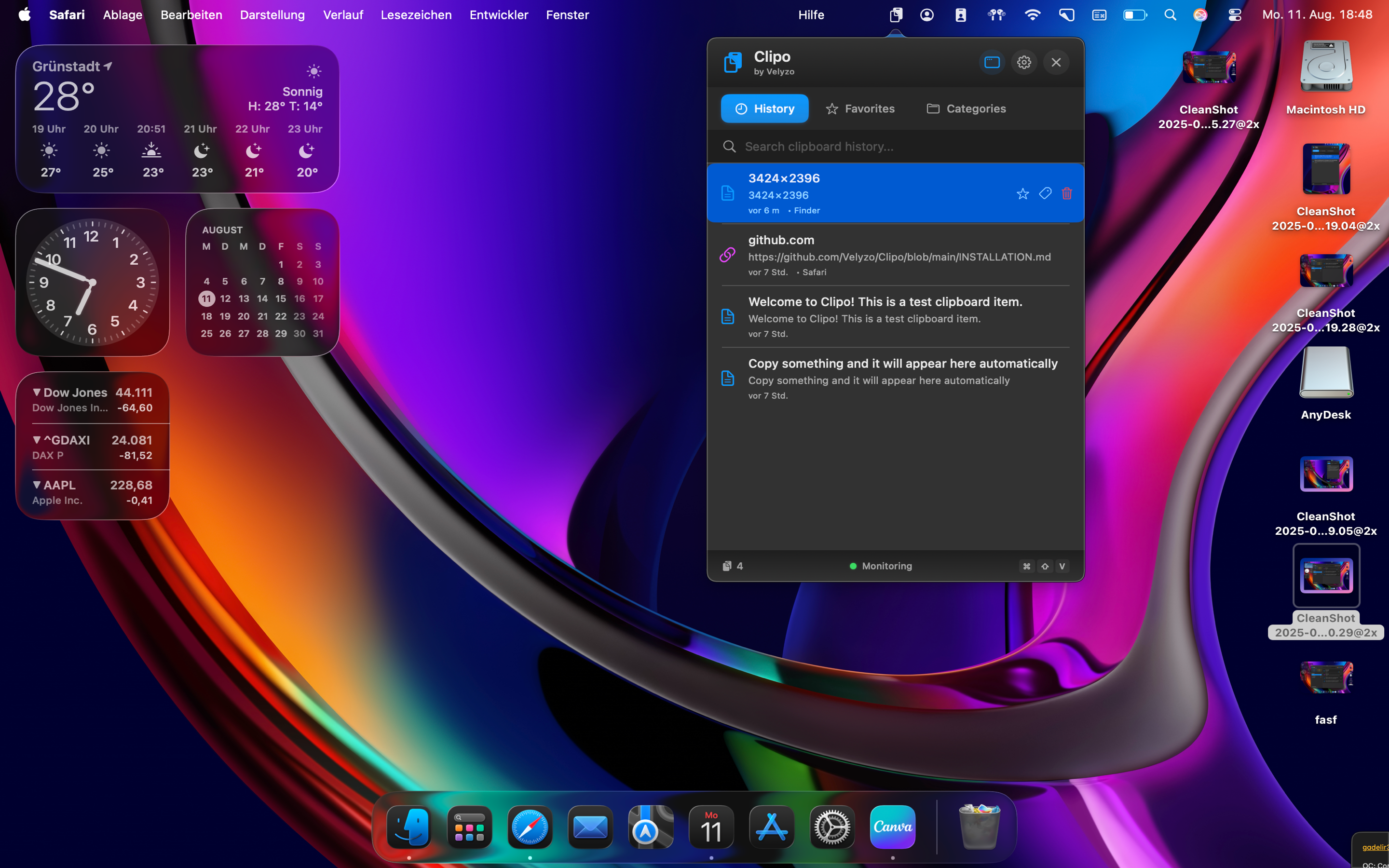Click the Clipo menu bar icon
This screenshot has width=1389, height=868.
(896, 15)
